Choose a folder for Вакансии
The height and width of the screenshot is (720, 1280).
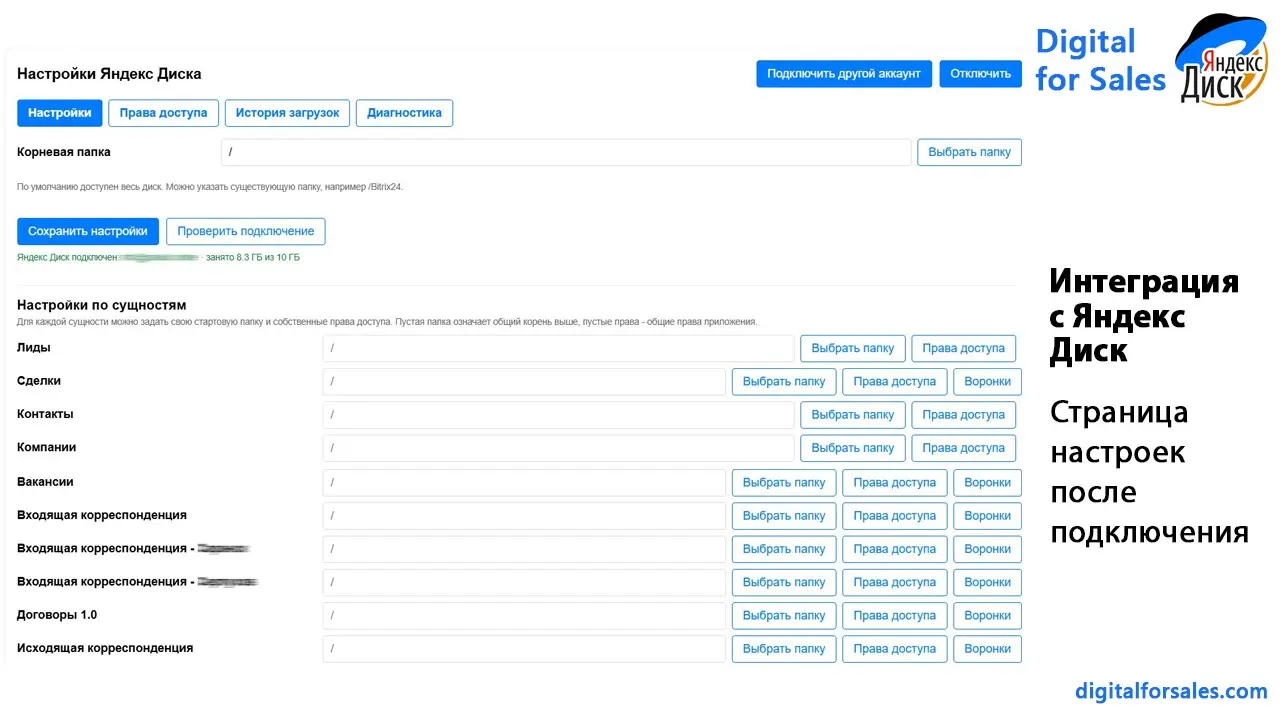pos(784,483)
